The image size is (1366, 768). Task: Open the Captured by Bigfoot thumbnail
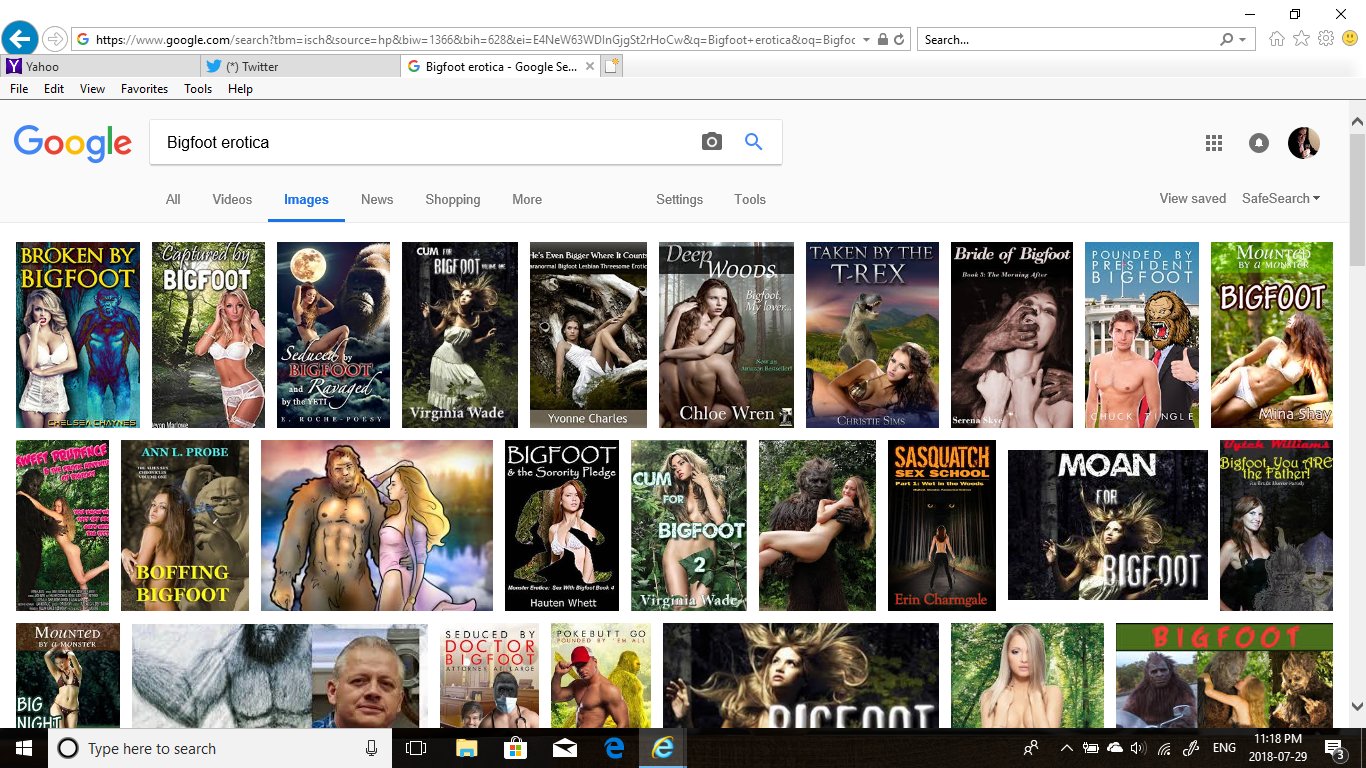click(208, 335)
